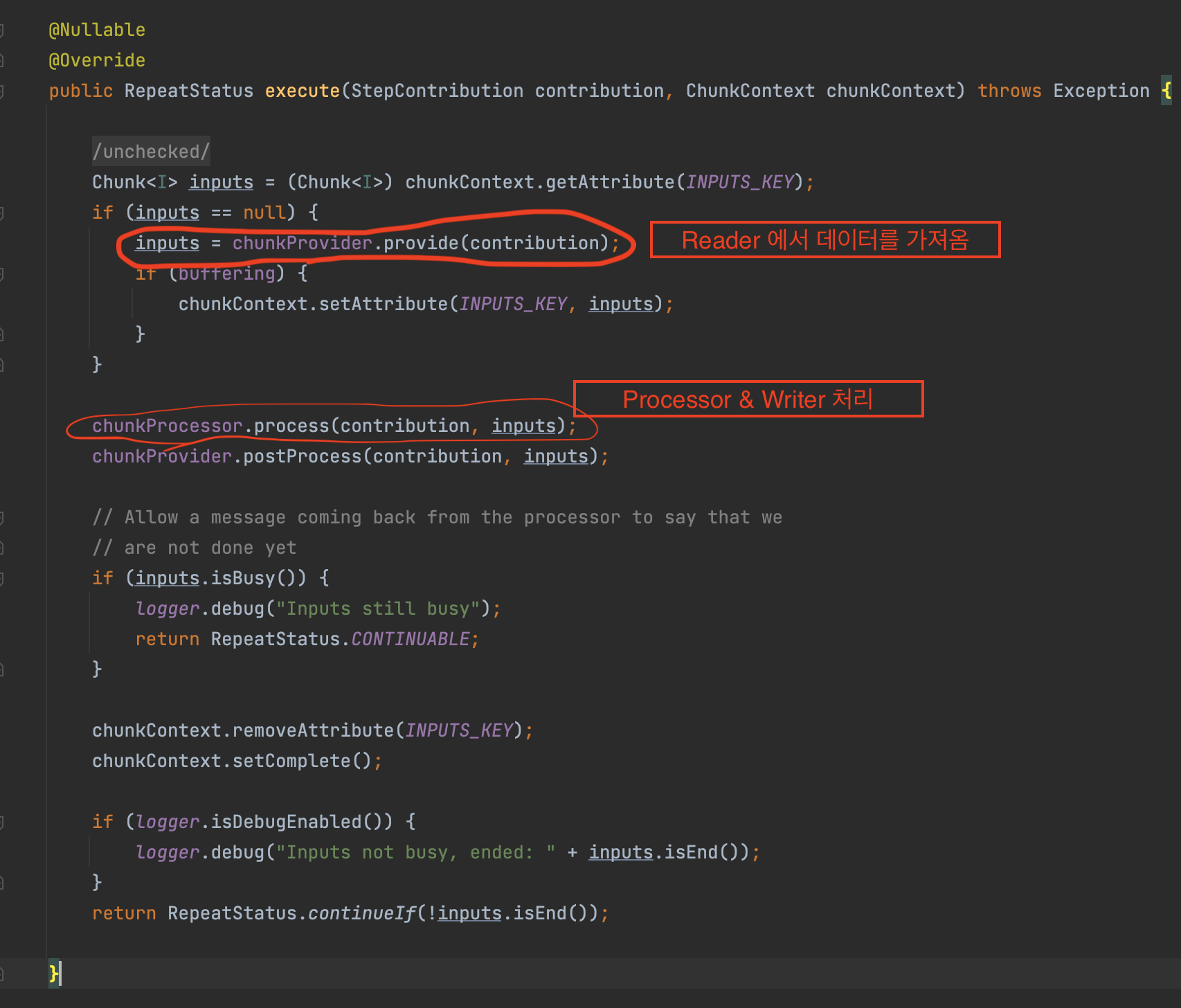Click the StepContribution parameter type
Screen dimensions: 1181x1008
coord(438,91)
